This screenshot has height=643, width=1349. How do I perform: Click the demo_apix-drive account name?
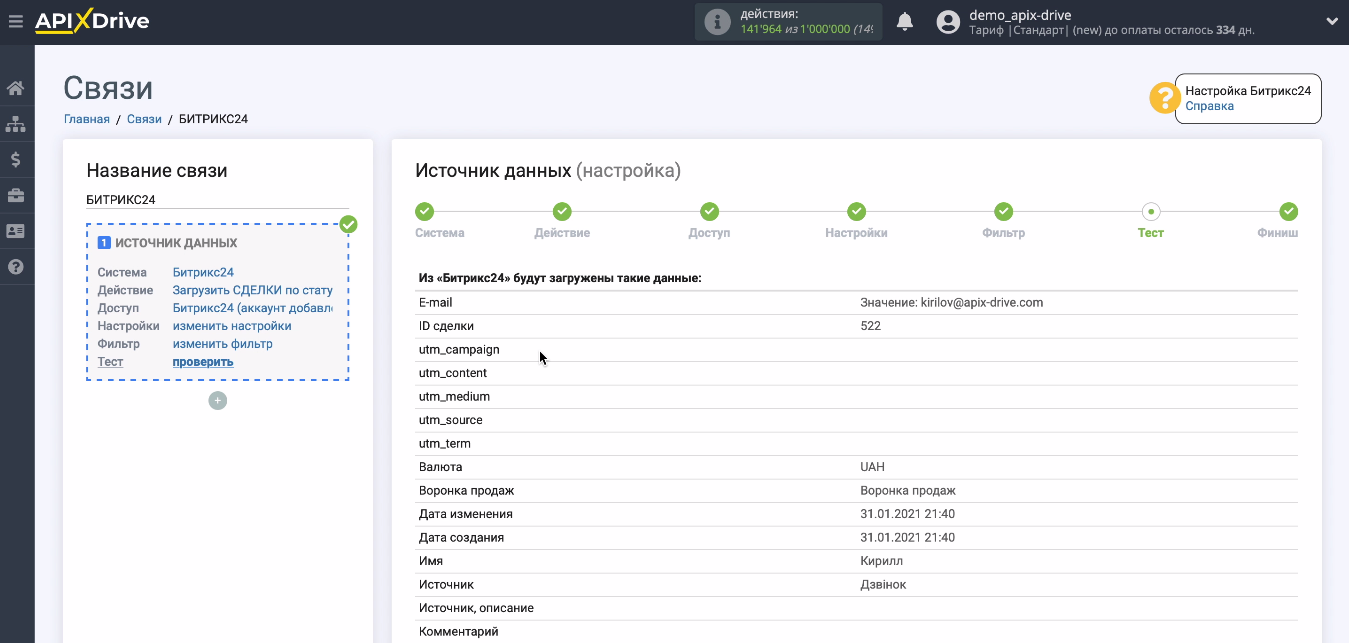[1020, 15]
